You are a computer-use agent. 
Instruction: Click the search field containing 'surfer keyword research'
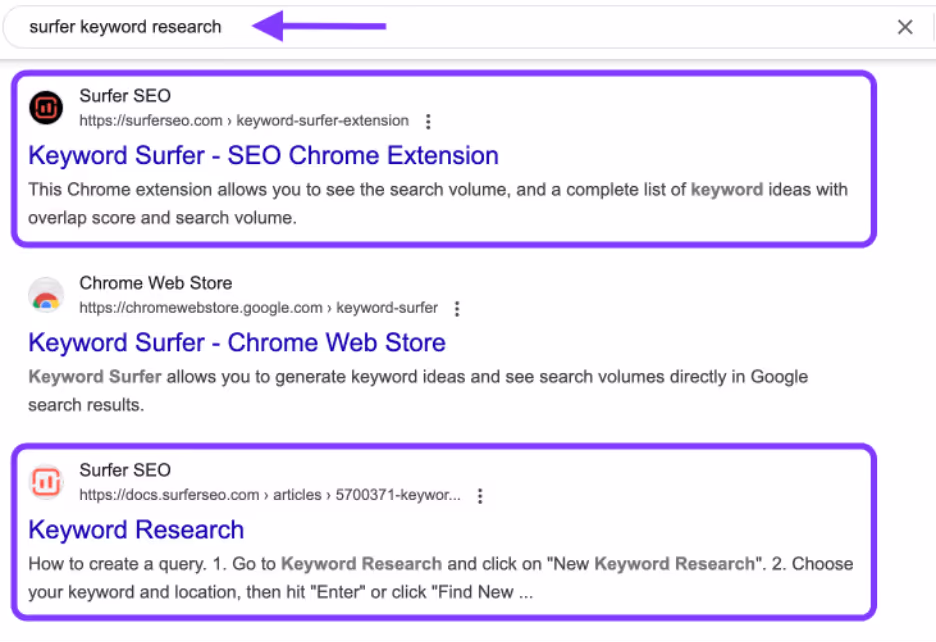click(466, 27)
